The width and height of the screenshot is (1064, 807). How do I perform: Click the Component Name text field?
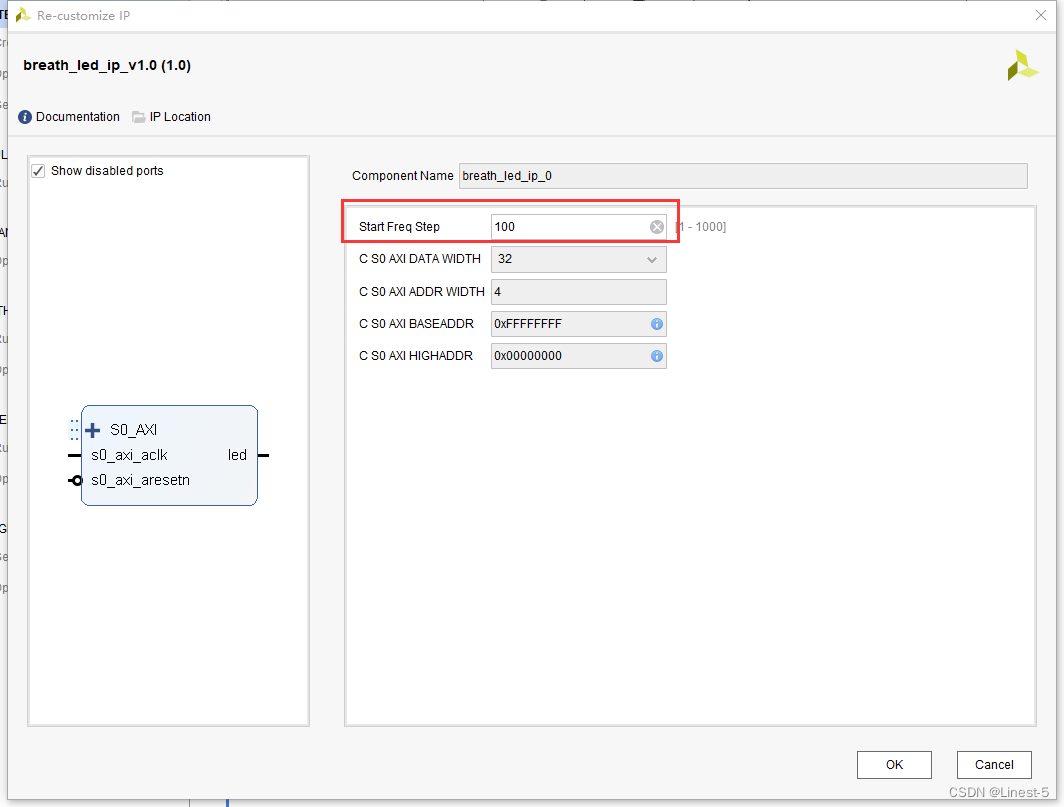click(x=742, y=176)
